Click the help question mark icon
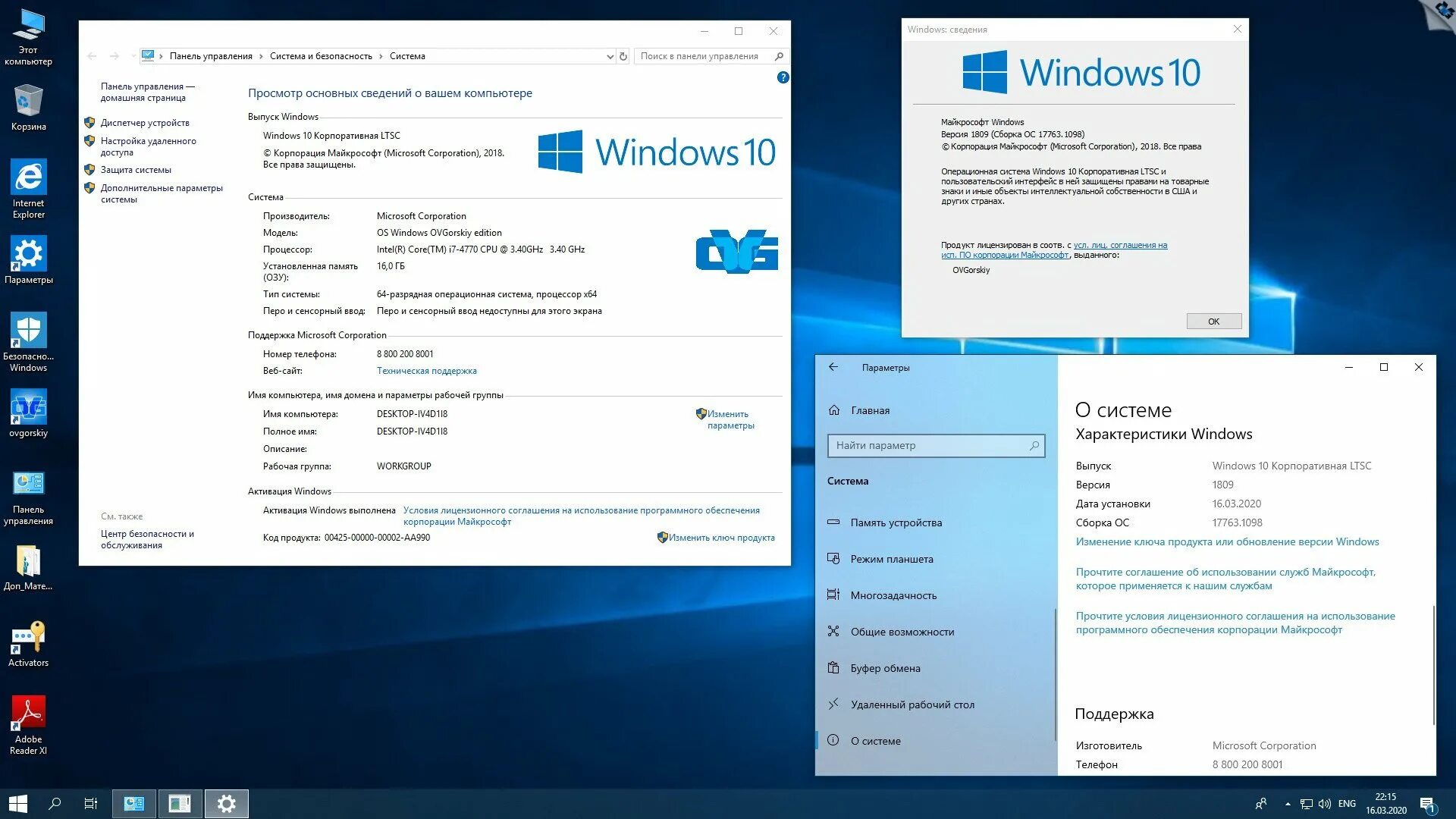The width and height of the screenshot is (1456, 819). point(783,77)
